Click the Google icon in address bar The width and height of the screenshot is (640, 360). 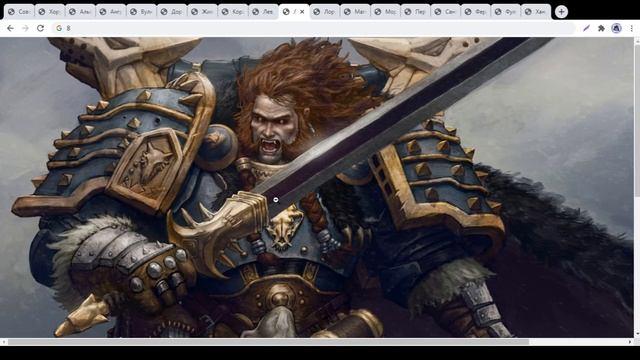point(59,28)
